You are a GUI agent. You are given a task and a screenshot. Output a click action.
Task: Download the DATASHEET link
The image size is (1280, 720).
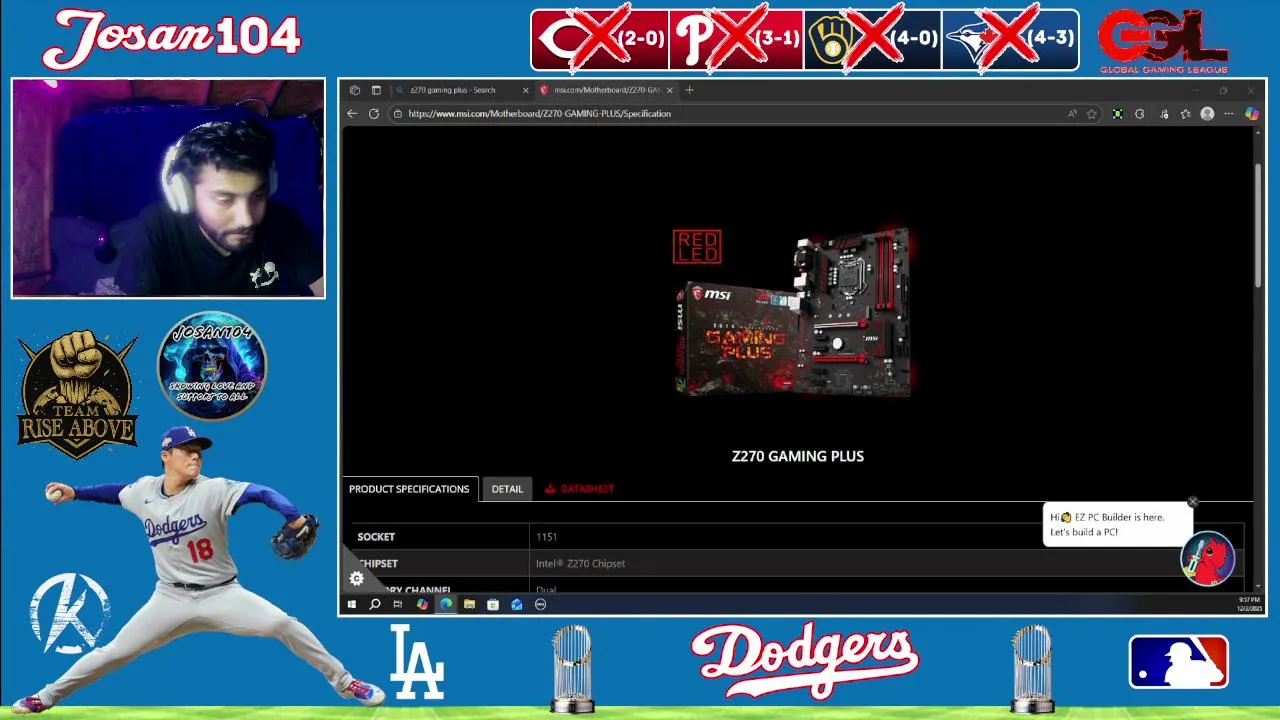pos(580,489)
